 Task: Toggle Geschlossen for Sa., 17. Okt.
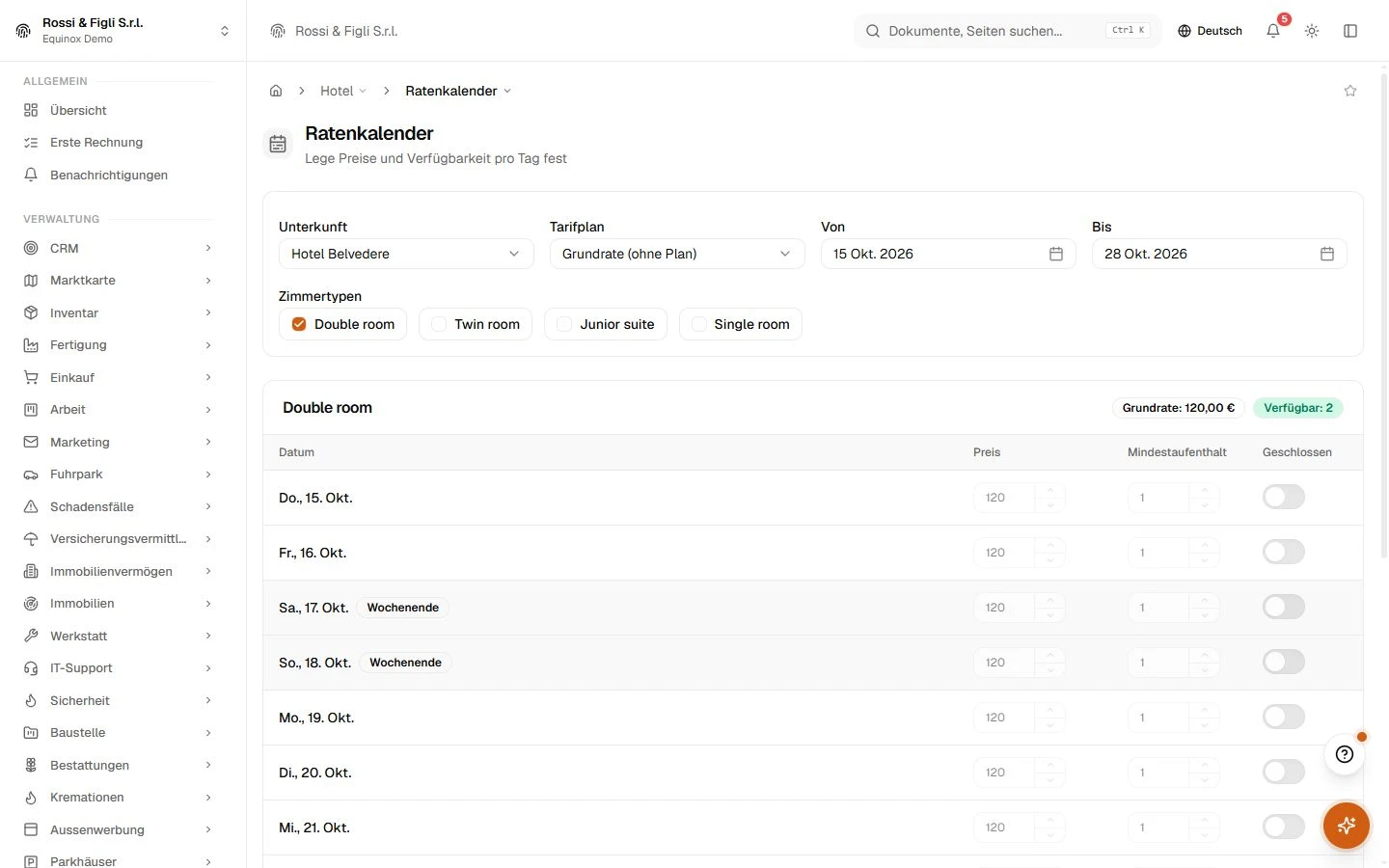point(1284,607)
